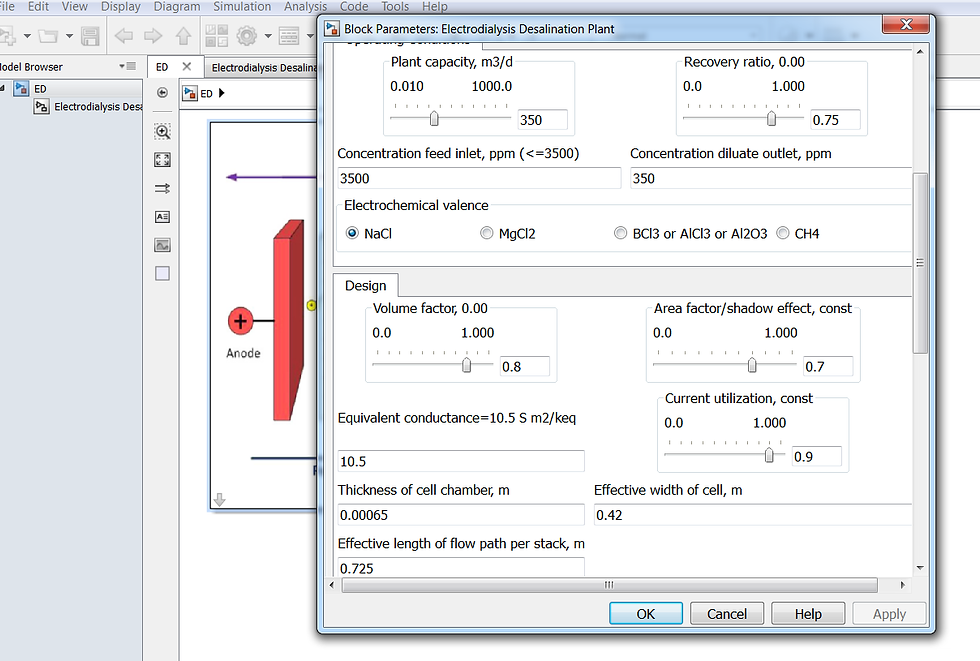
Task: Select the MgCl2 valence radio button
Action: pyautogui.click(x=486, y=233)
